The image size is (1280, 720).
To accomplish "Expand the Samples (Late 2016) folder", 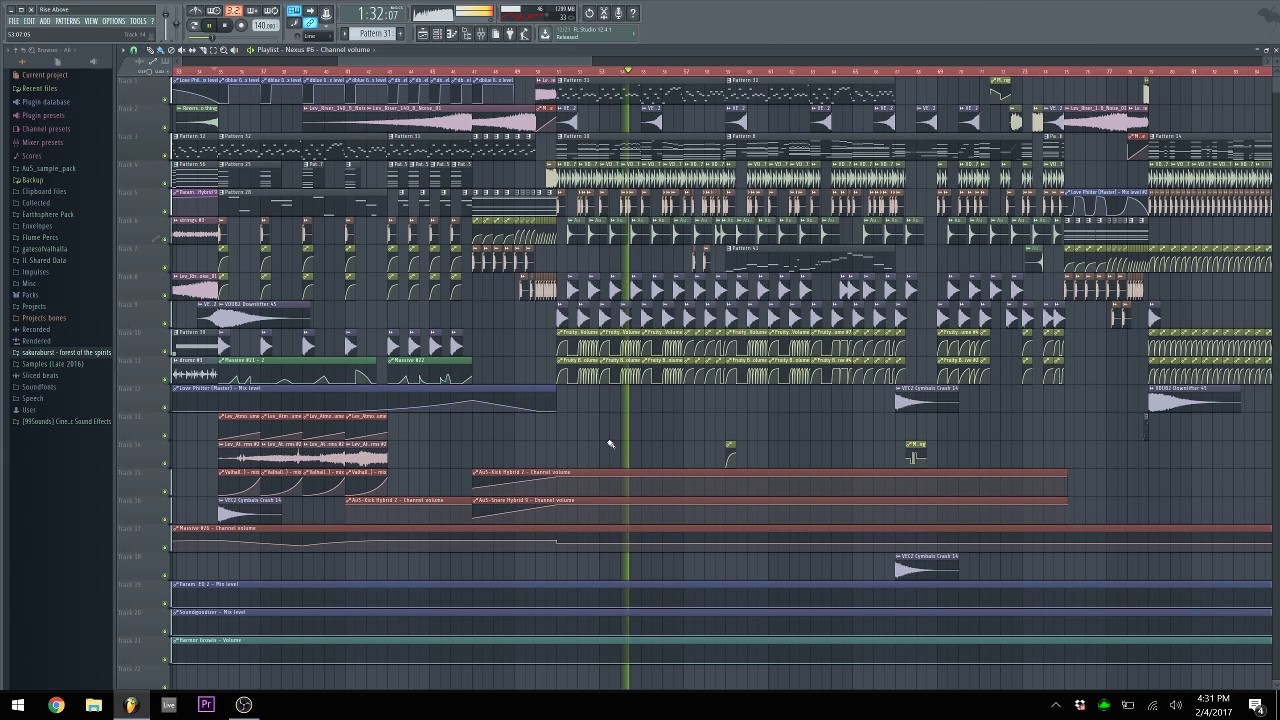I will pos(52,364).
